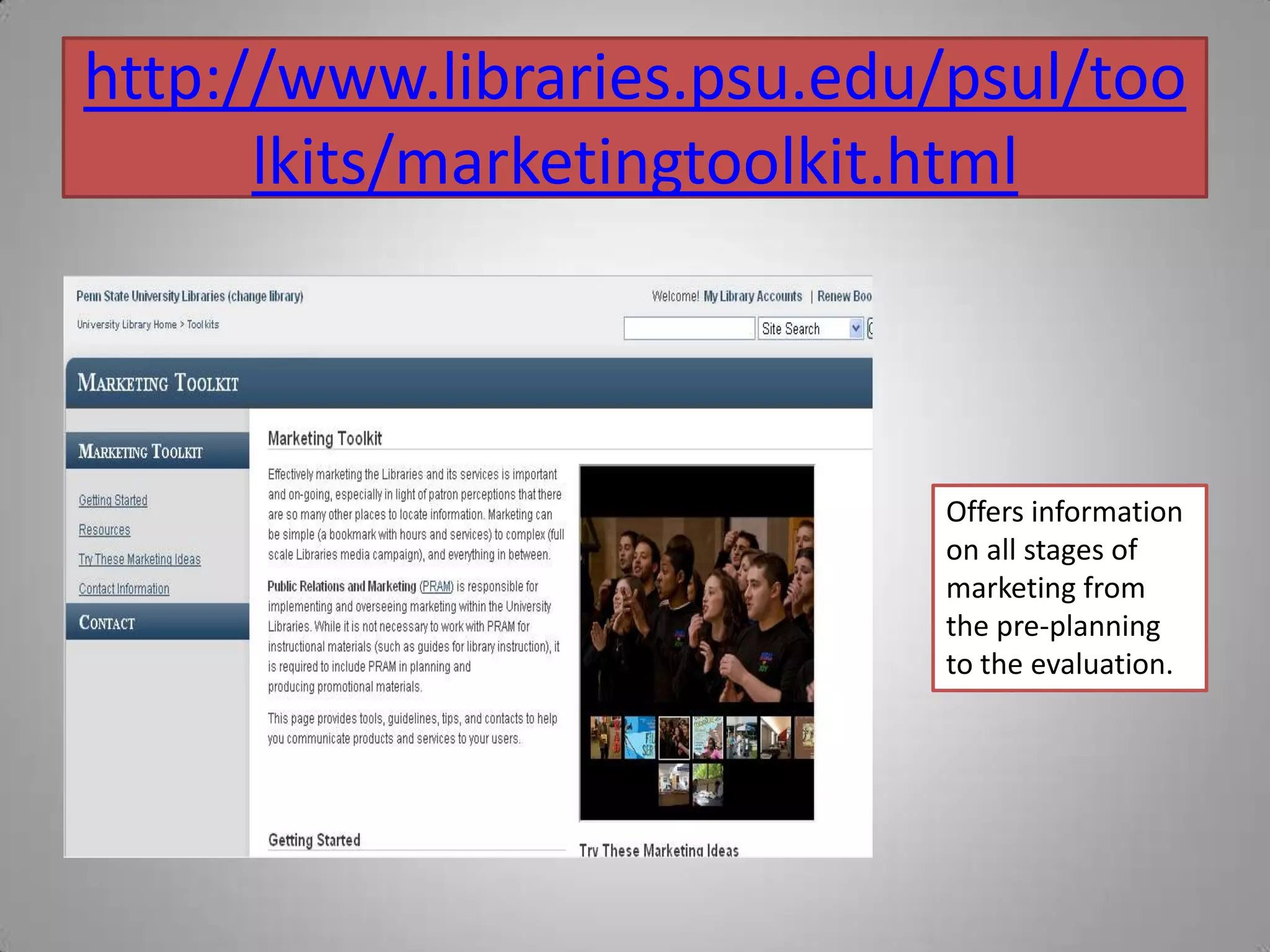Select the Marketing Toolkit sidebar section header
1270x952 pixels.
pyautogui.click(x=158, y=451)
